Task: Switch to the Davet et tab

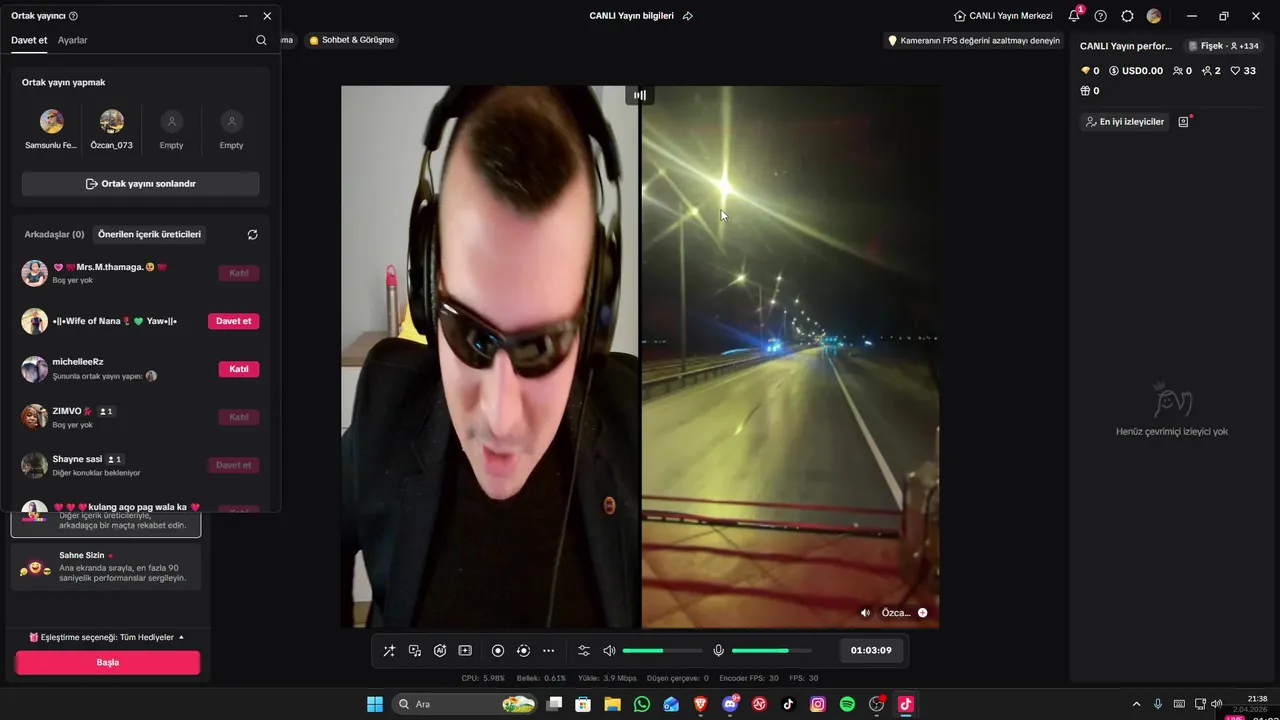Action: (x=29, y=40)
